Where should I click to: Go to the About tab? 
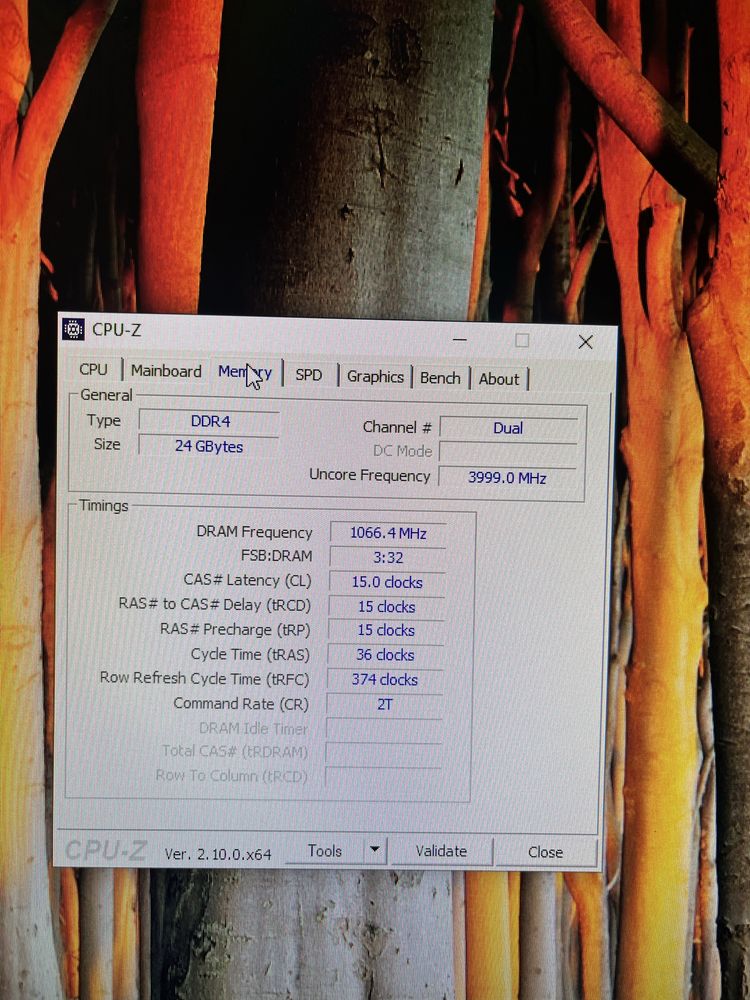pos(499,379)
